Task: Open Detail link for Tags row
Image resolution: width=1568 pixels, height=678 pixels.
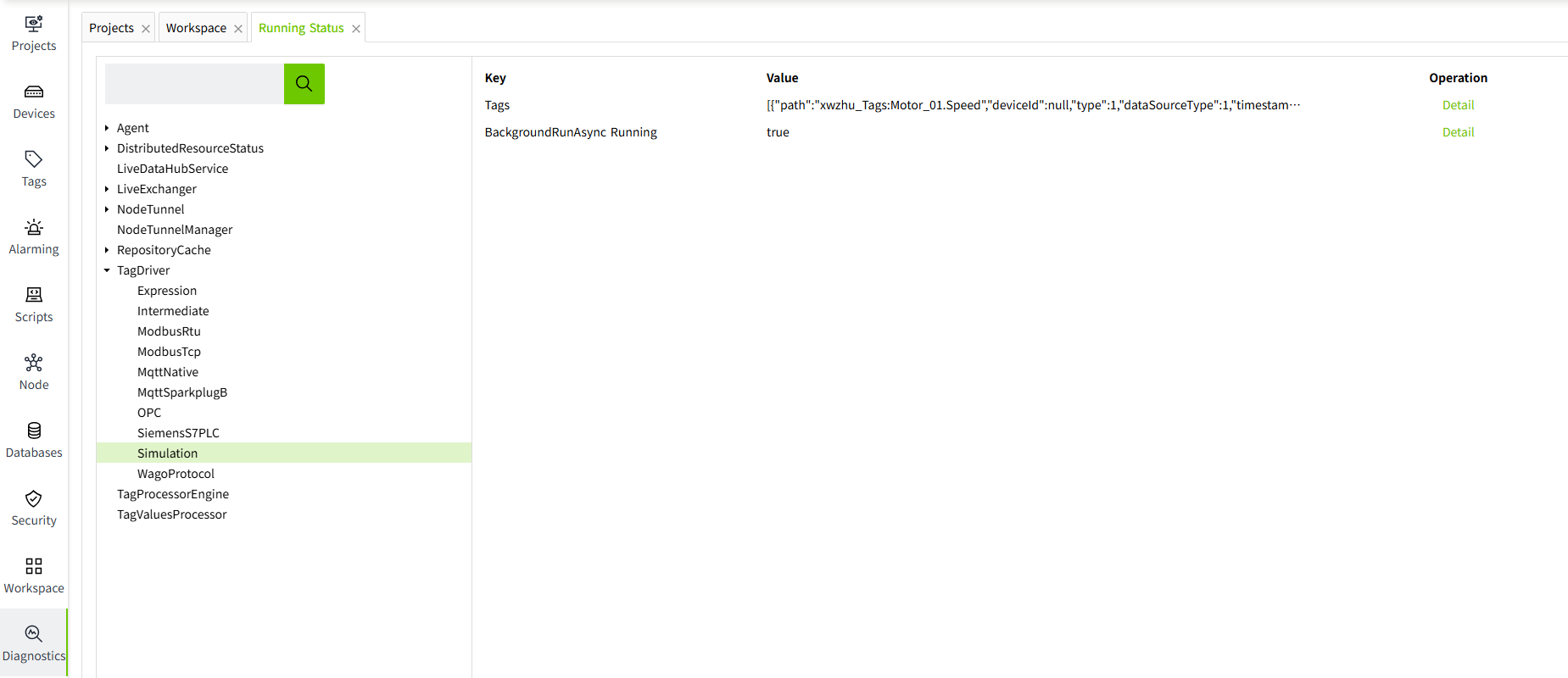Action: pyautogui.click(x=1458, y=105)
